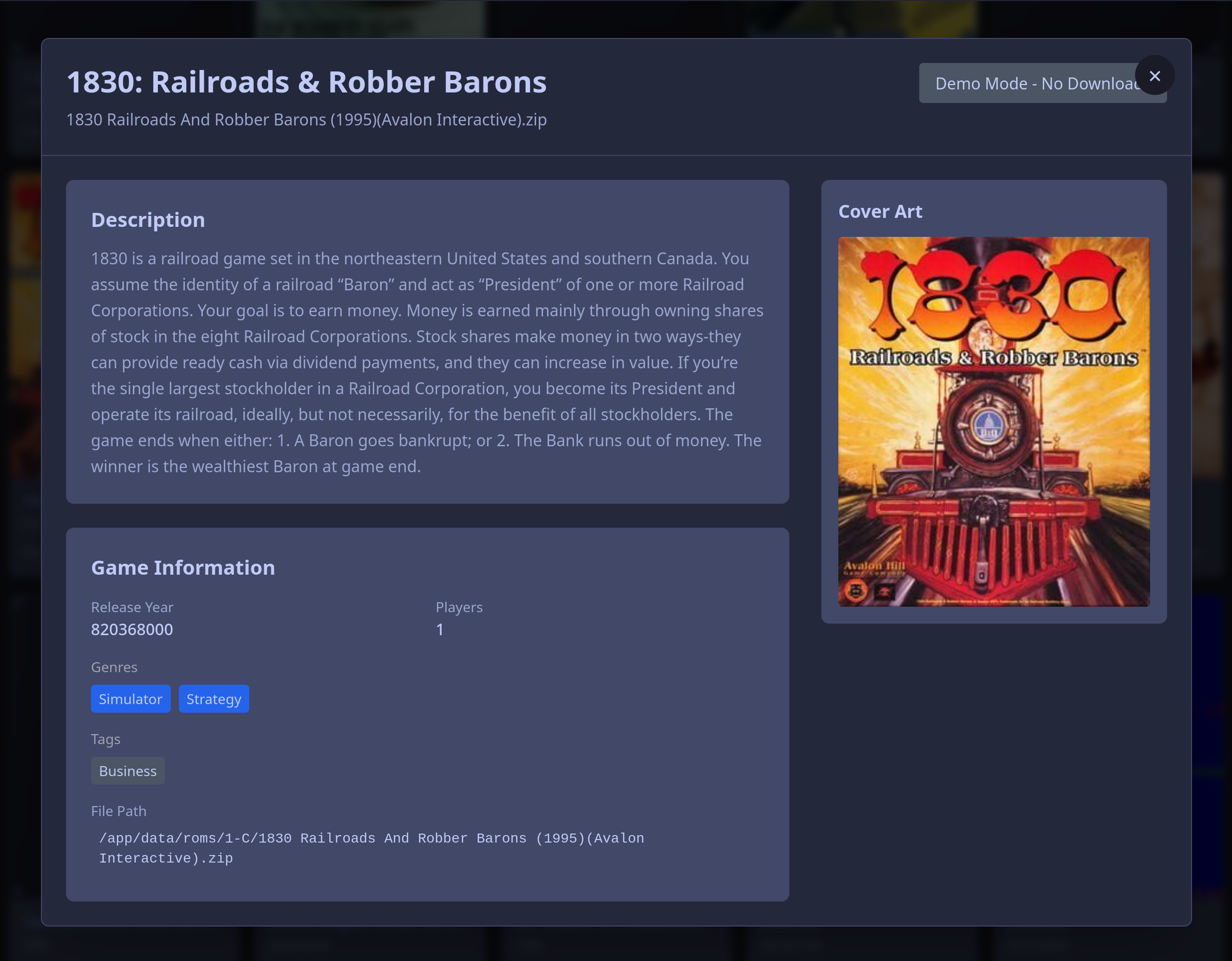
Task: Click the Game Information heading
Action: (183, 567)
